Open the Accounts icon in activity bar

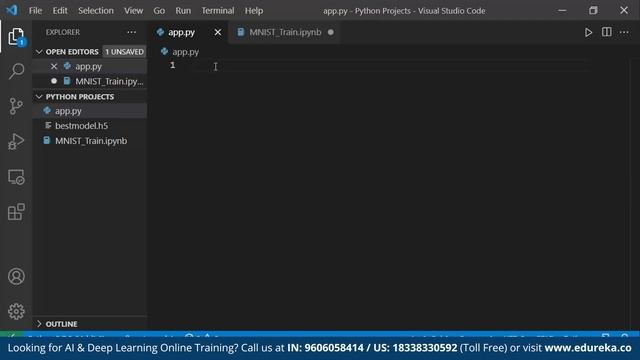16,276
